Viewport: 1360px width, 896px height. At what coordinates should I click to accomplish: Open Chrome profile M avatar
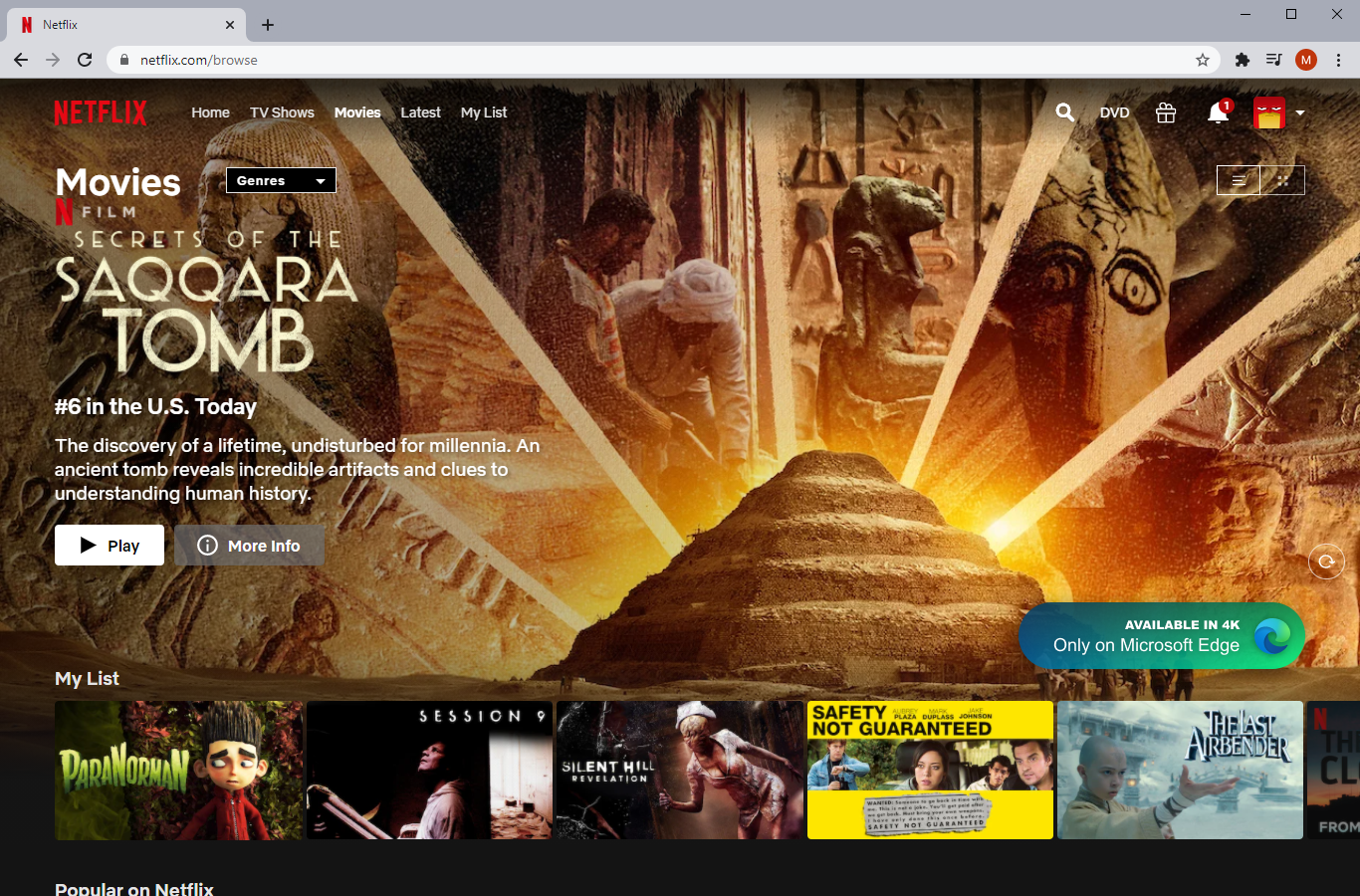pyautogui.click(x=1306, y=60)
